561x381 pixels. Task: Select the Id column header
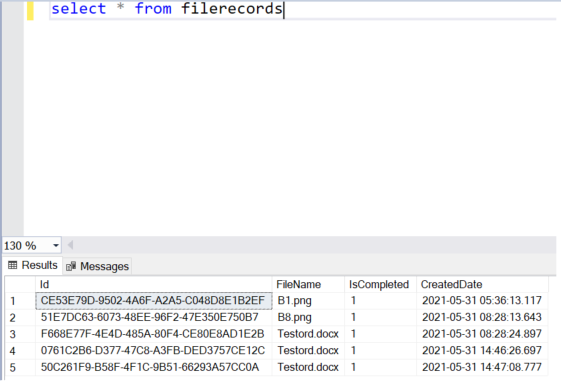click(154, 284)
